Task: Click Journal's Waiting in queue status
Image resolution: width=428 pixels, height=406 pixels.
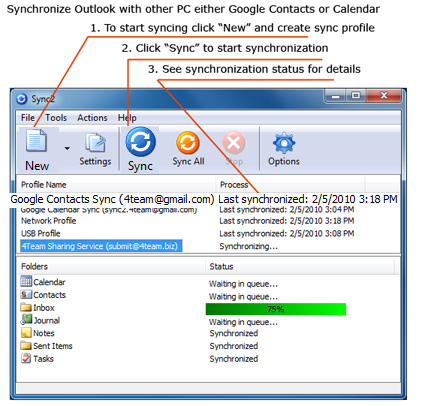Action: coord(243,322)
